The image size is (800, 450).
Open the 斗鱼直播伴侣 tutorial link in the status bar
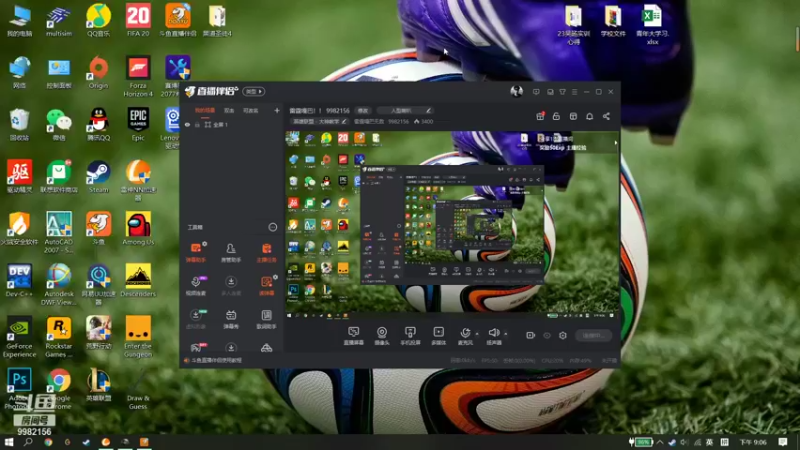[x=216, y=360]
